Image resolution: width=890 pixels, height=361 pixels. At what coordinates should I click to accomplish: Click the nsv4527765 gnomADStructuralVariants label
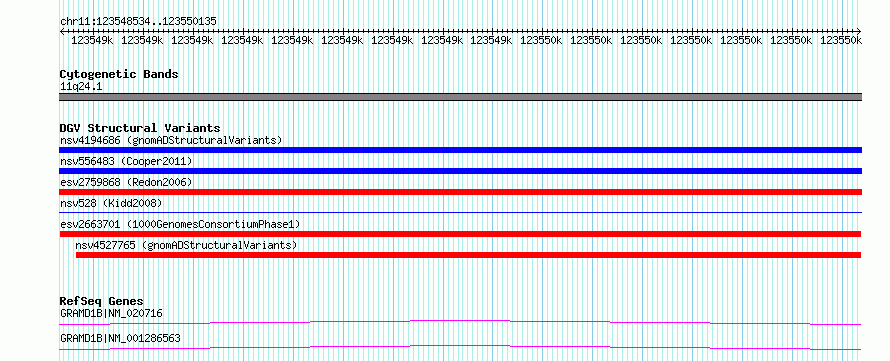point(186,245)
